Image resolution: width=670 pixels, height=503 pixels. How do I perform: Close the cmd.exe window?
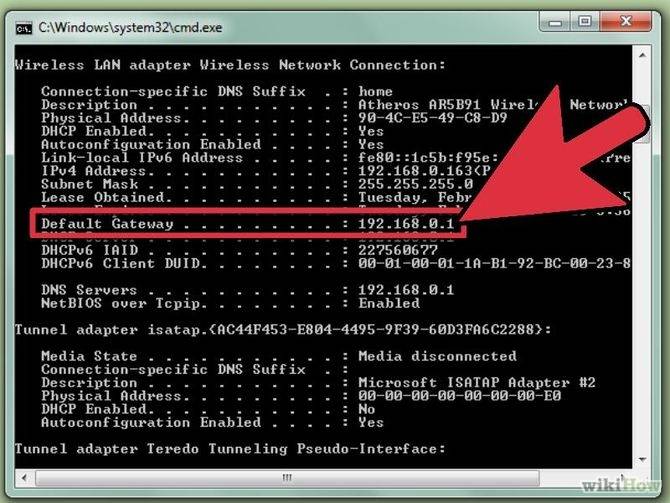(625, 21)
